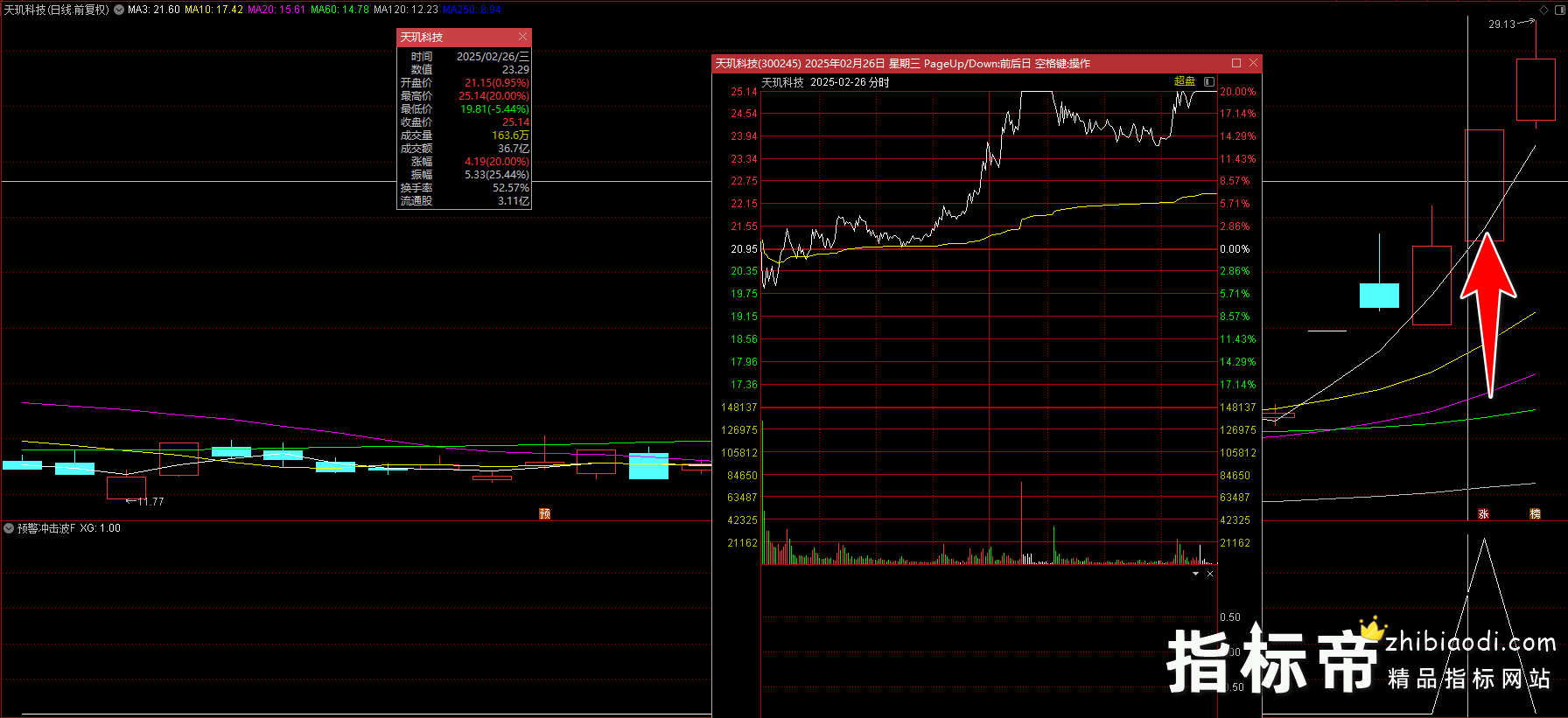Click the 2025/02/26/三 date in tooltip
Screen dimensions: 1568x718
[x=493, y=57]
